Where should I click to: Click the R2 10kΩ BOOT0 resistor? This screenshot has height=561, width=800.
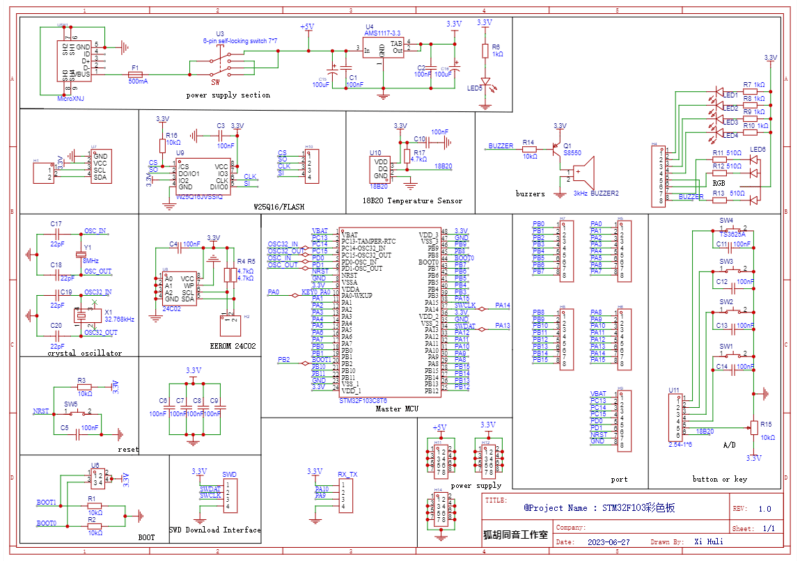[95, 526]
